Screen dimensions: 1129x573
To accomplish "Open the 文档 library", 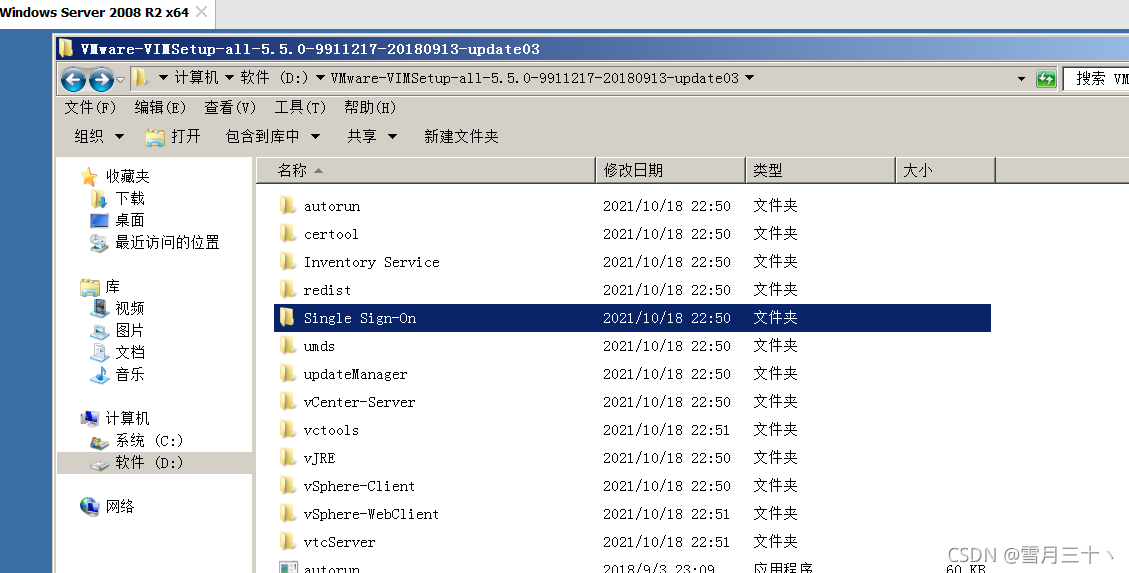I will point(130,352).
